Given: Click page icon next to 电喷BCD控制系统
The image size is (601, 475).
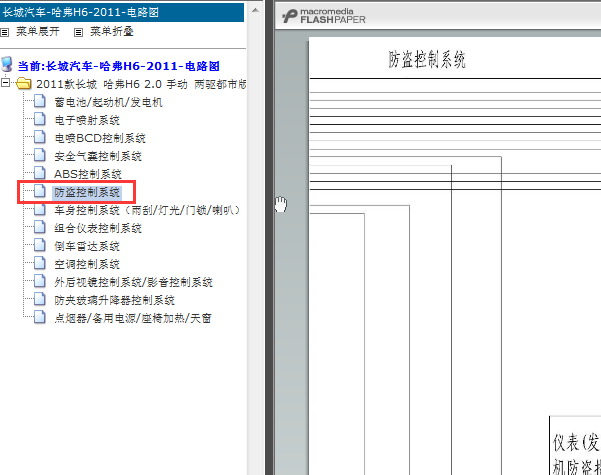Looking at the screenshot, I should click(39, 137).
